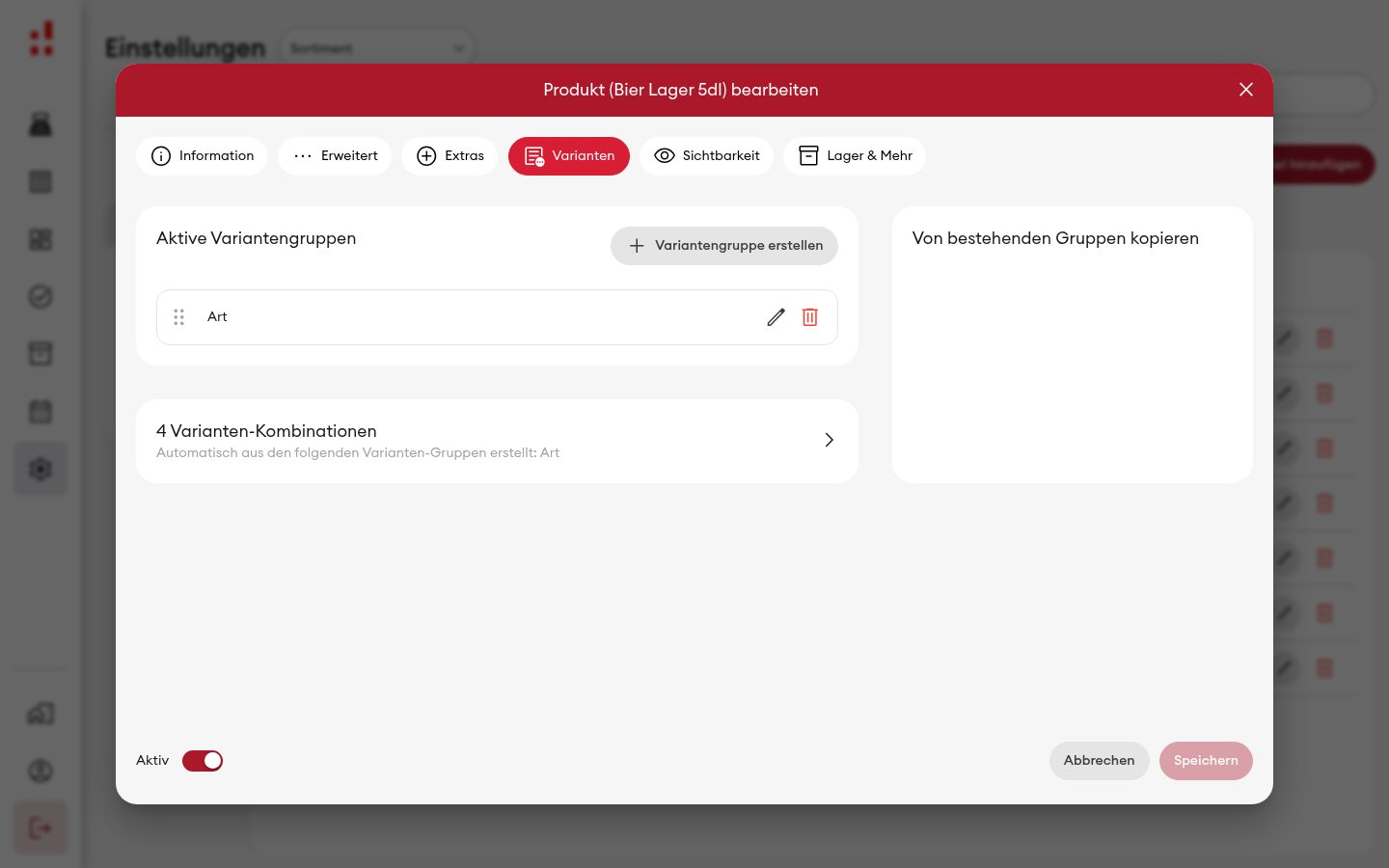Click the Abbrechen button
The image size is (1389, 868).
click(1100, 761)
